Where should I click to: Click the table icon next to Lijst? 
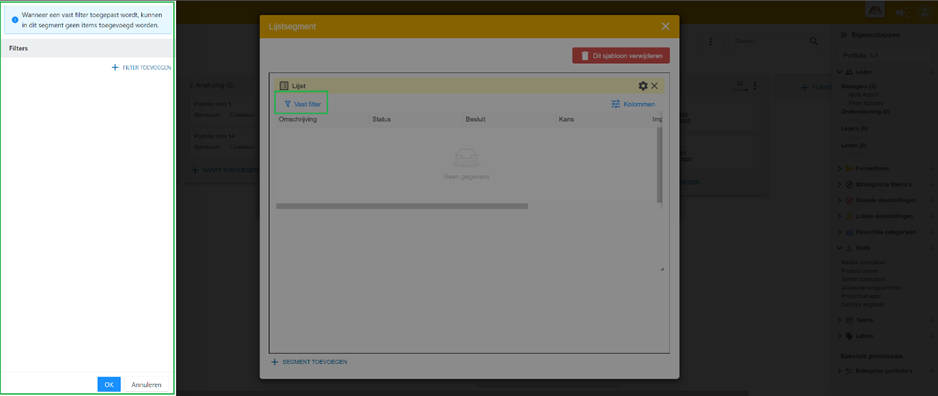click(x=284, y=86)
